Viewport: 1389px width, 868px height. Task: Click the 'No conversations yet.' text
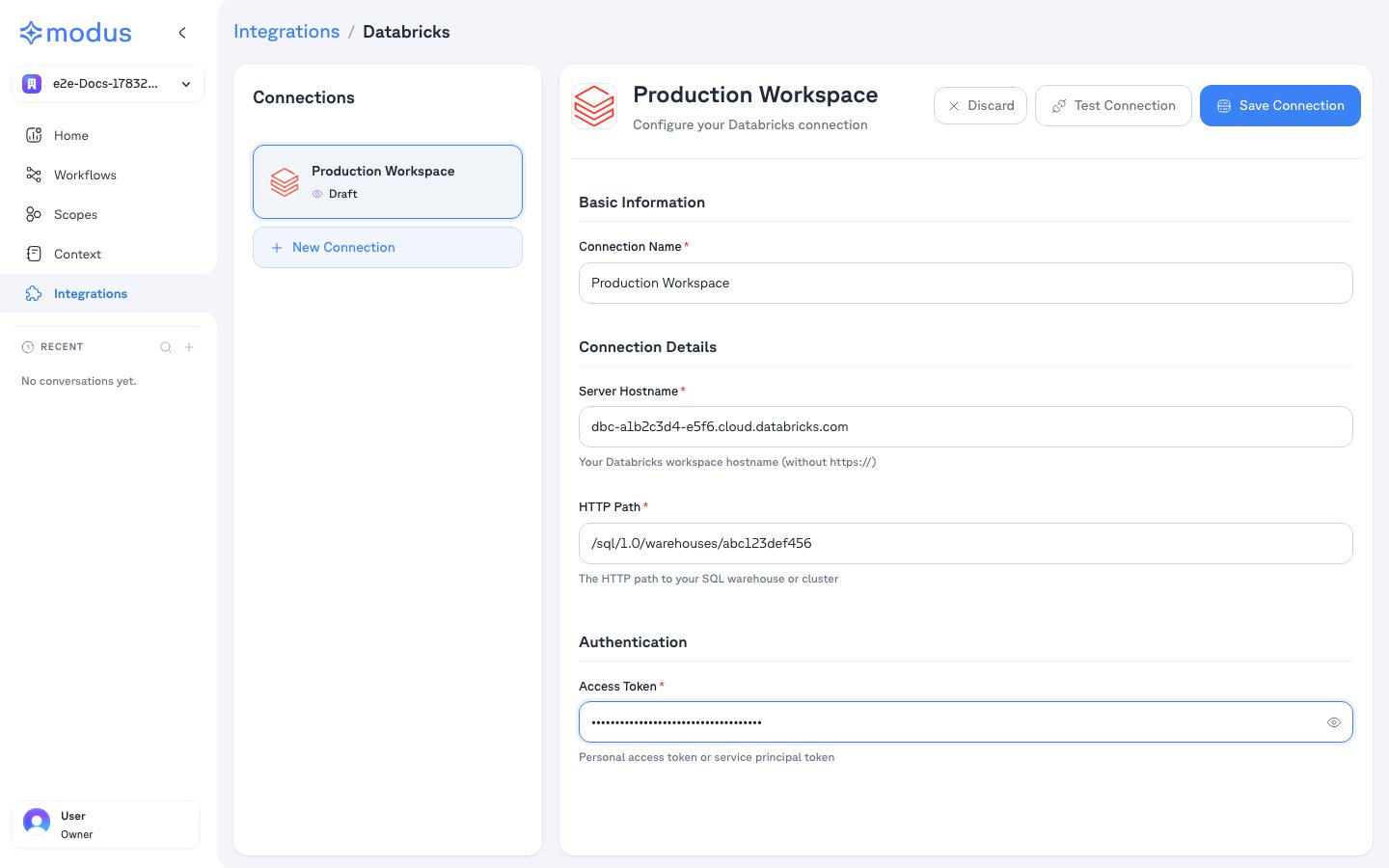[x=79, y=381]
